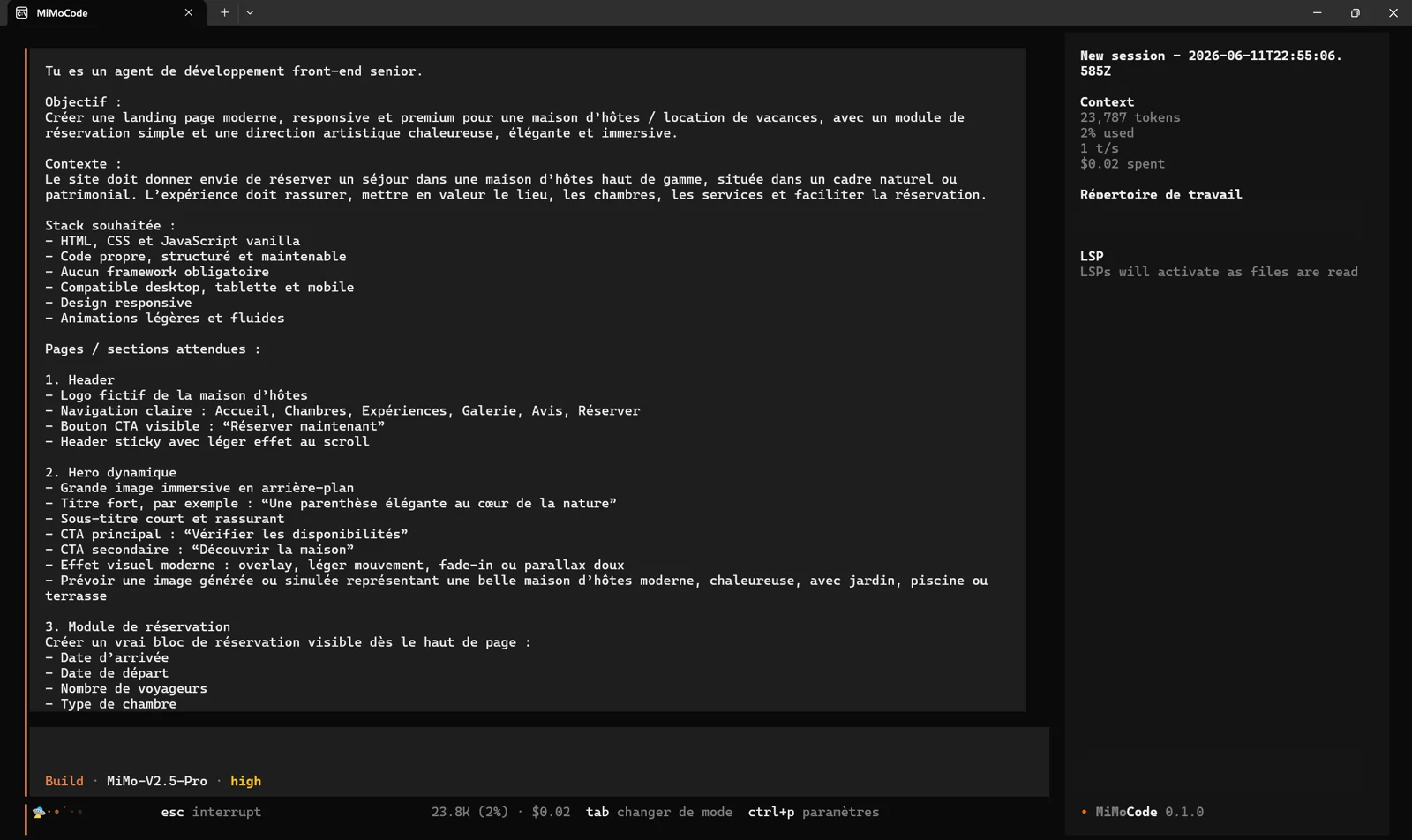Click the MiMo-V2.5-Pro model name

click(157, 781)
